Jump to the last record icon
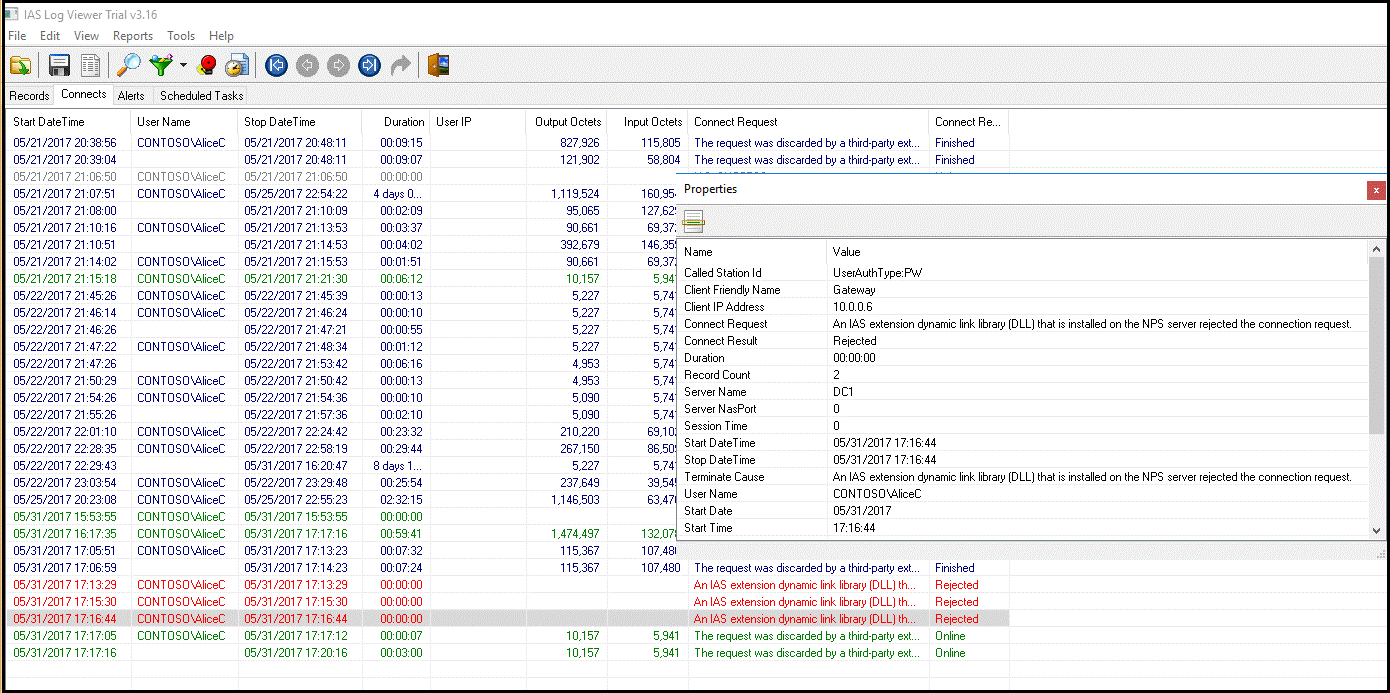Image resolution: width=1390 pixels, height=693 pixels. click(368, 64)
